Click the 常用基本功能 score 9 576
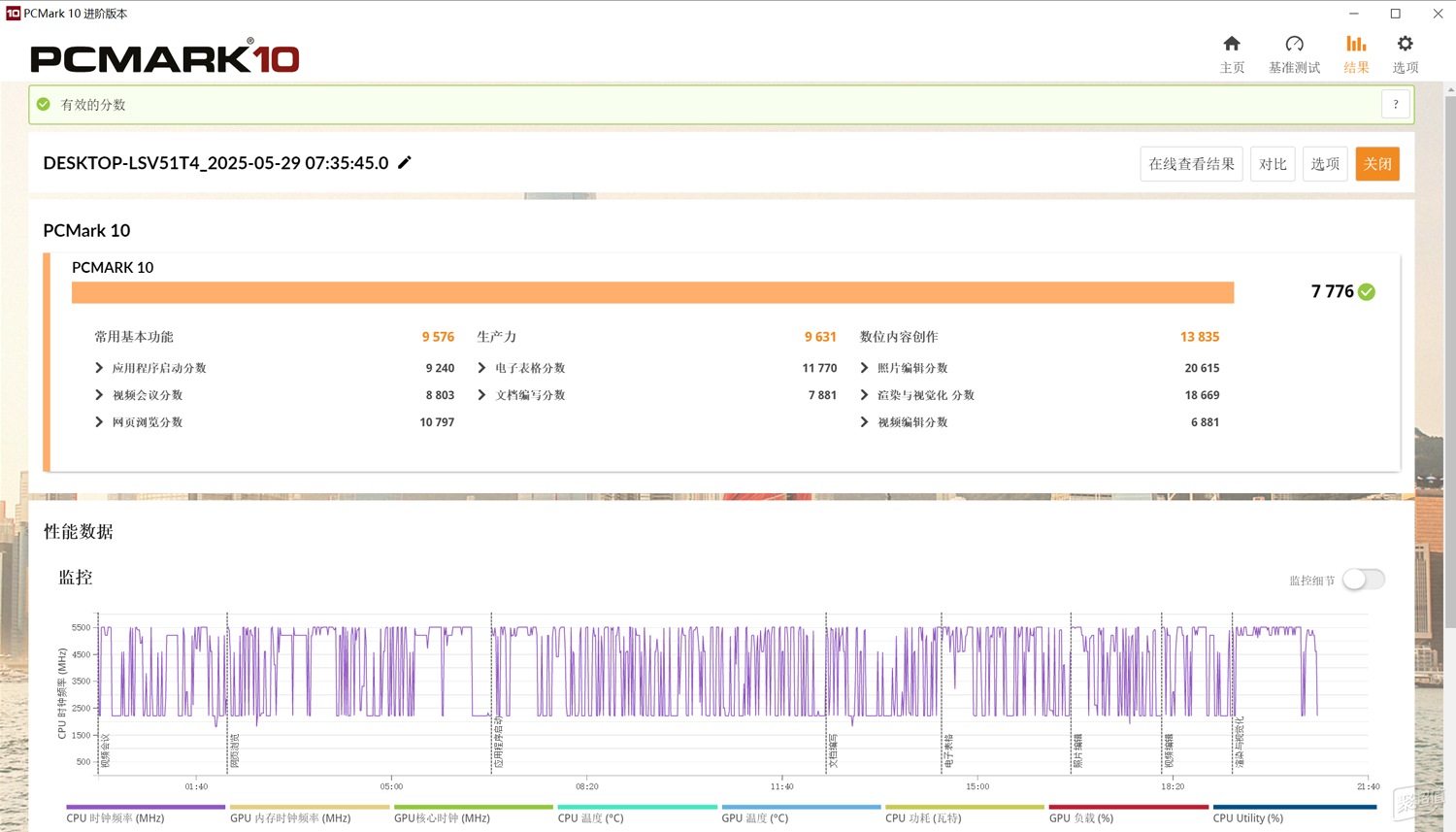 tap(438, 337)
